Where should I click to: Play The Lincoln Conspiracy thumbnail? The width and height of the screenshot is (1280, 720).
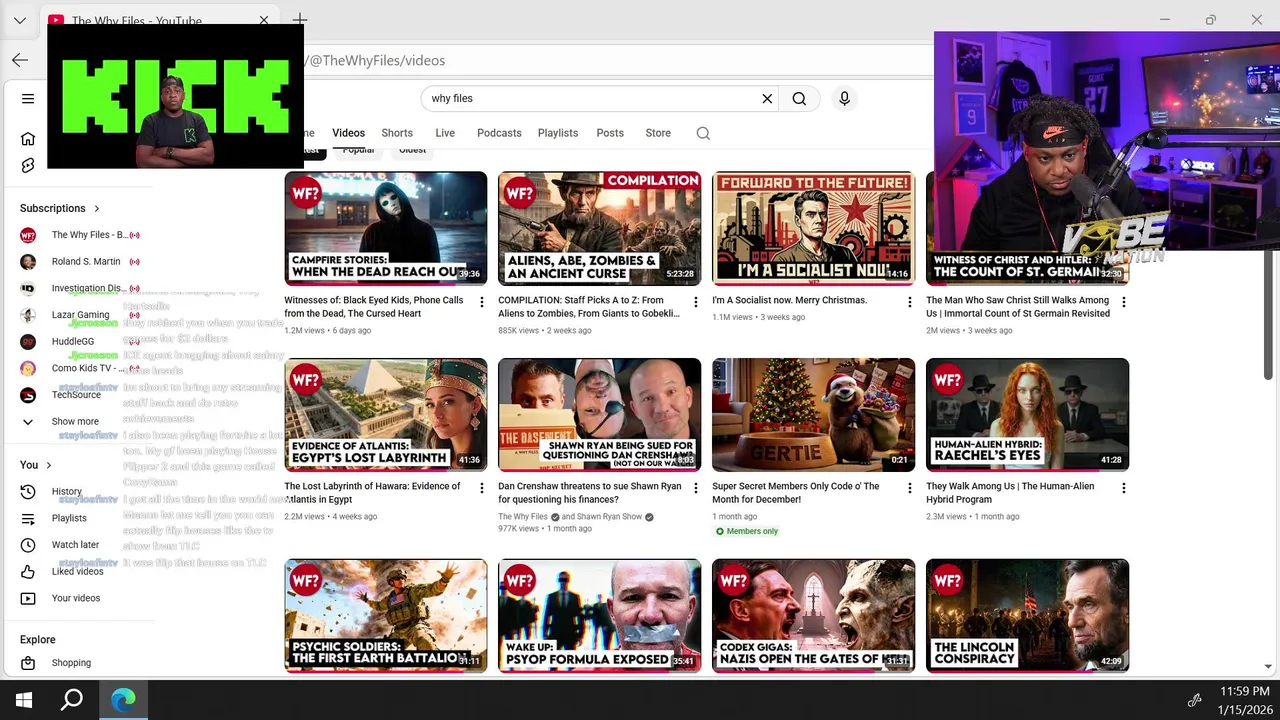1027,616
